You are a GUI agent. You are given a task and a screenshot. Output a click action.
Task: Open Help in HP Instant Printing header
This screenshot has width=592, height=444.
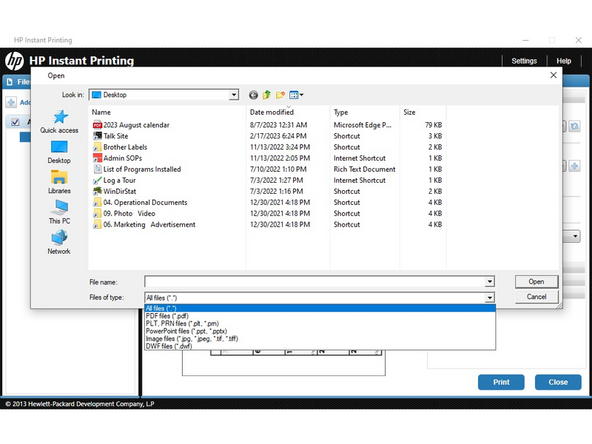click(564, 61)
